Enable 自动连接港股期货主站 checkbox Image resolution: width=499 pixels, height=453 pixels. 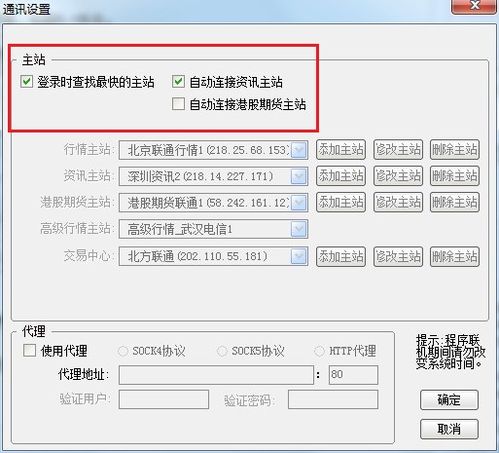point(178,104)
